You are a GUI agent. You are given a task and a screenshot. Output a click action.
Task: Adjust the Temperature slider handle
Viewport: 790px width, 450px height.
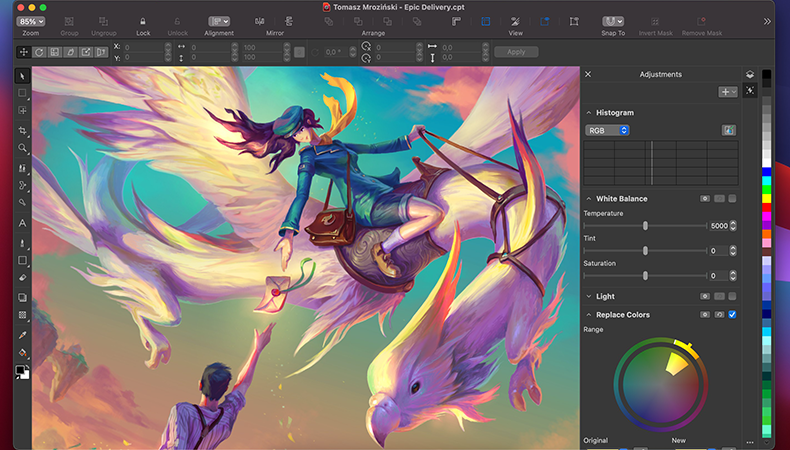tap(645, 226)
